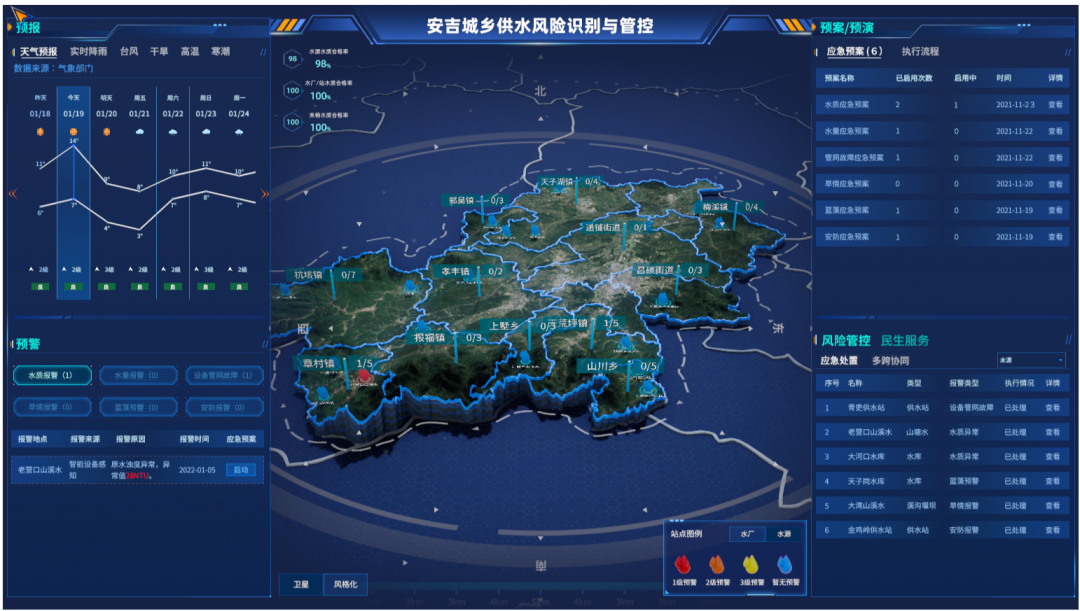Image resolution: width=1080 pixels, height=611 pixels.
Task: Click the sun weather icon for 01/19
Action: [73, 131]
